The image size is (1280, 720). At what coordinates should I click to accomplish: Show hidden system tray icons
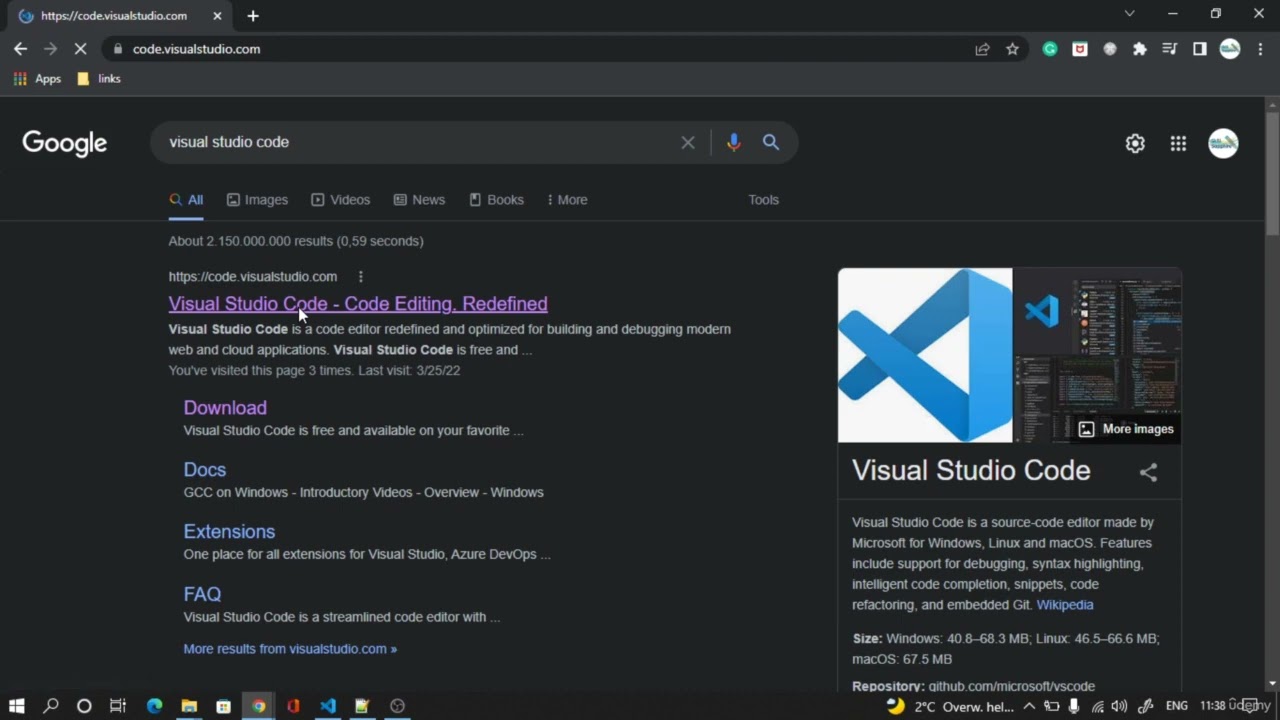1028,706
